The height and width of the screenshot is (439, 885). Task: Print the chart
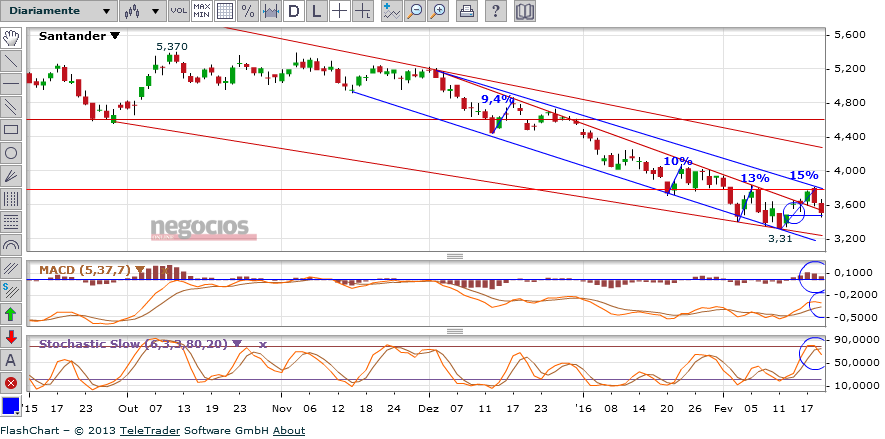tap(467, 11)
